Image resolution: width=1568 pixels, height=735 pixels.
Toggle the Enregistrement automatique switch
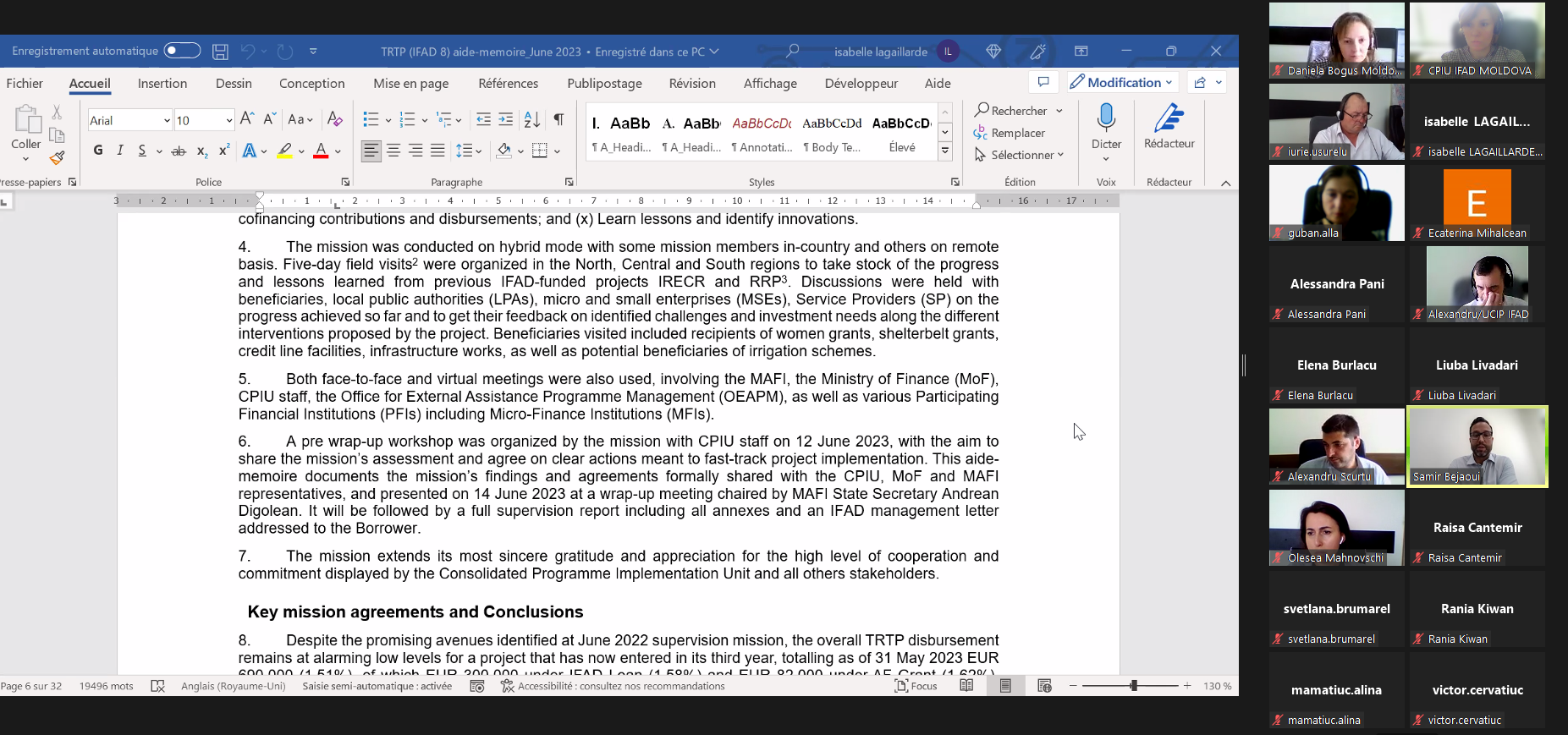pyautogui.click(x=182, y=51)
